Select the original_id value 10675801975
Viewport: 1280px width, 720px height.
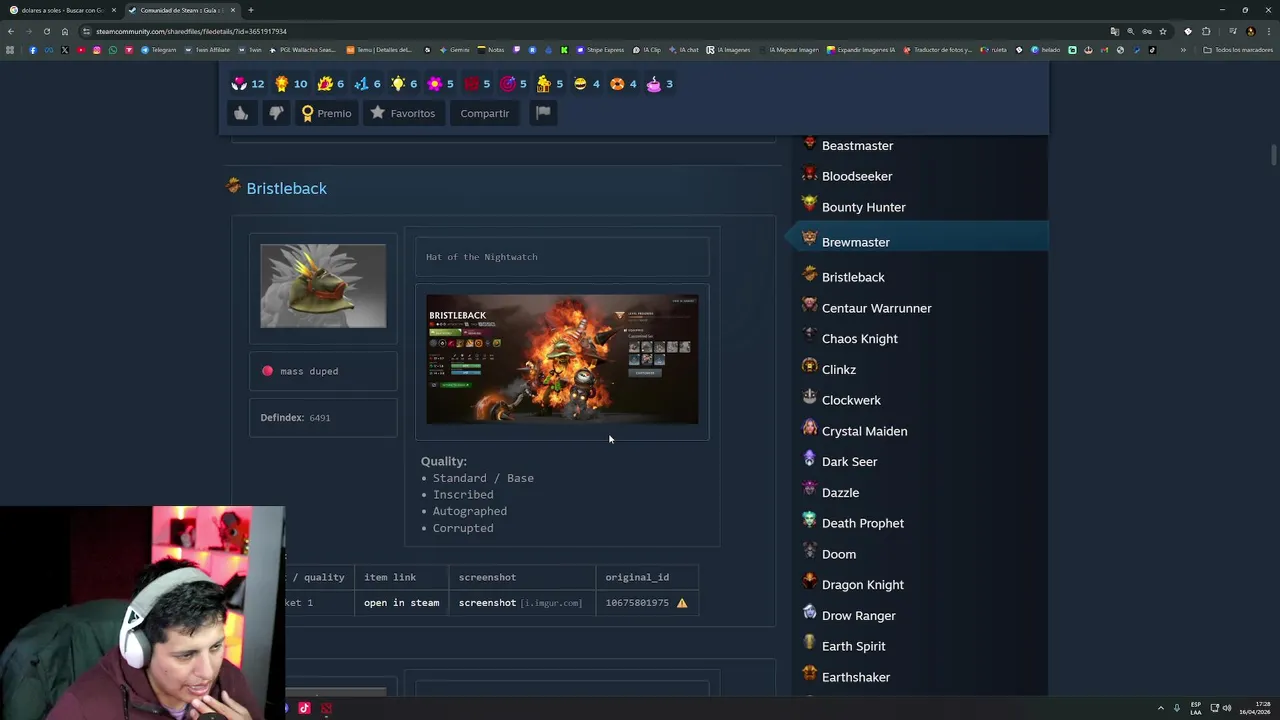[637, 603]
